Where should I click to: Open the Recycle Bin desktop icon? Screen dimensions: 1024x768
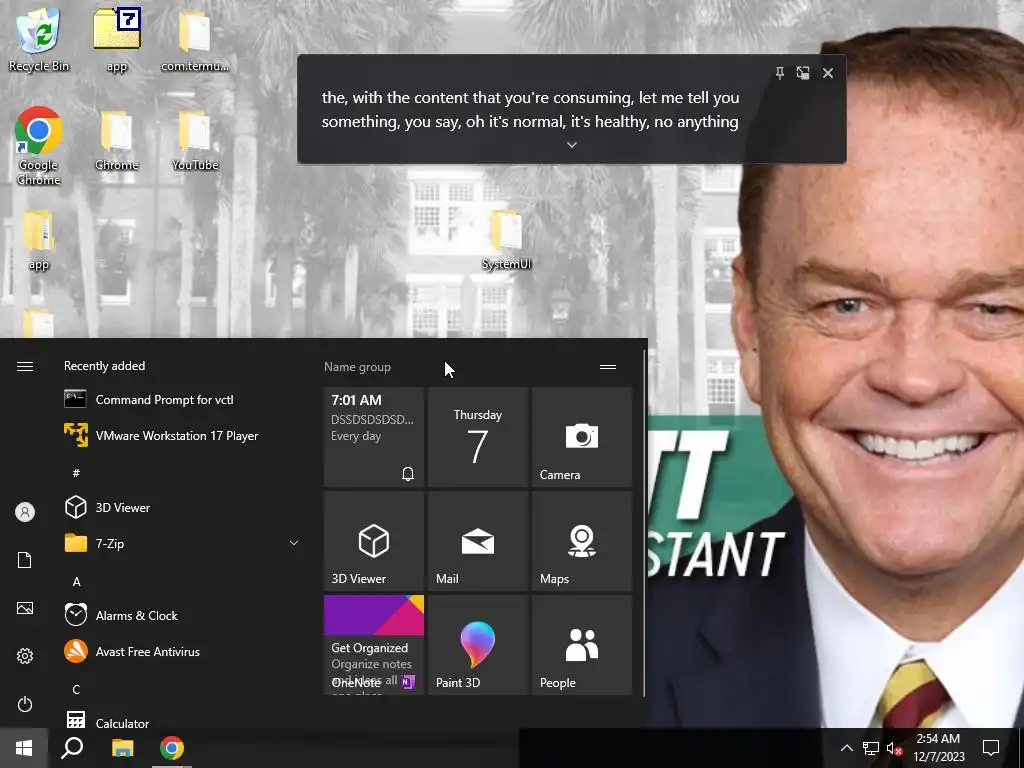[x=39, y=39]
